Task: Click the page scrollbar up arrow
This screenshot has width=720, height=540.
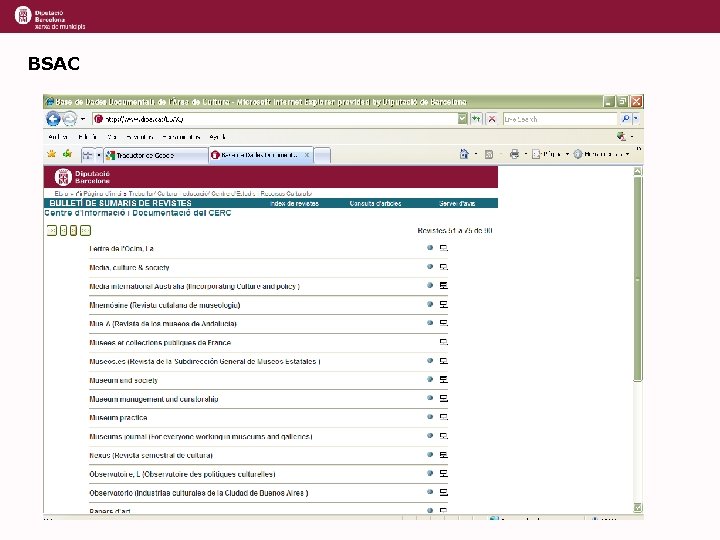Action: (637, 171)
